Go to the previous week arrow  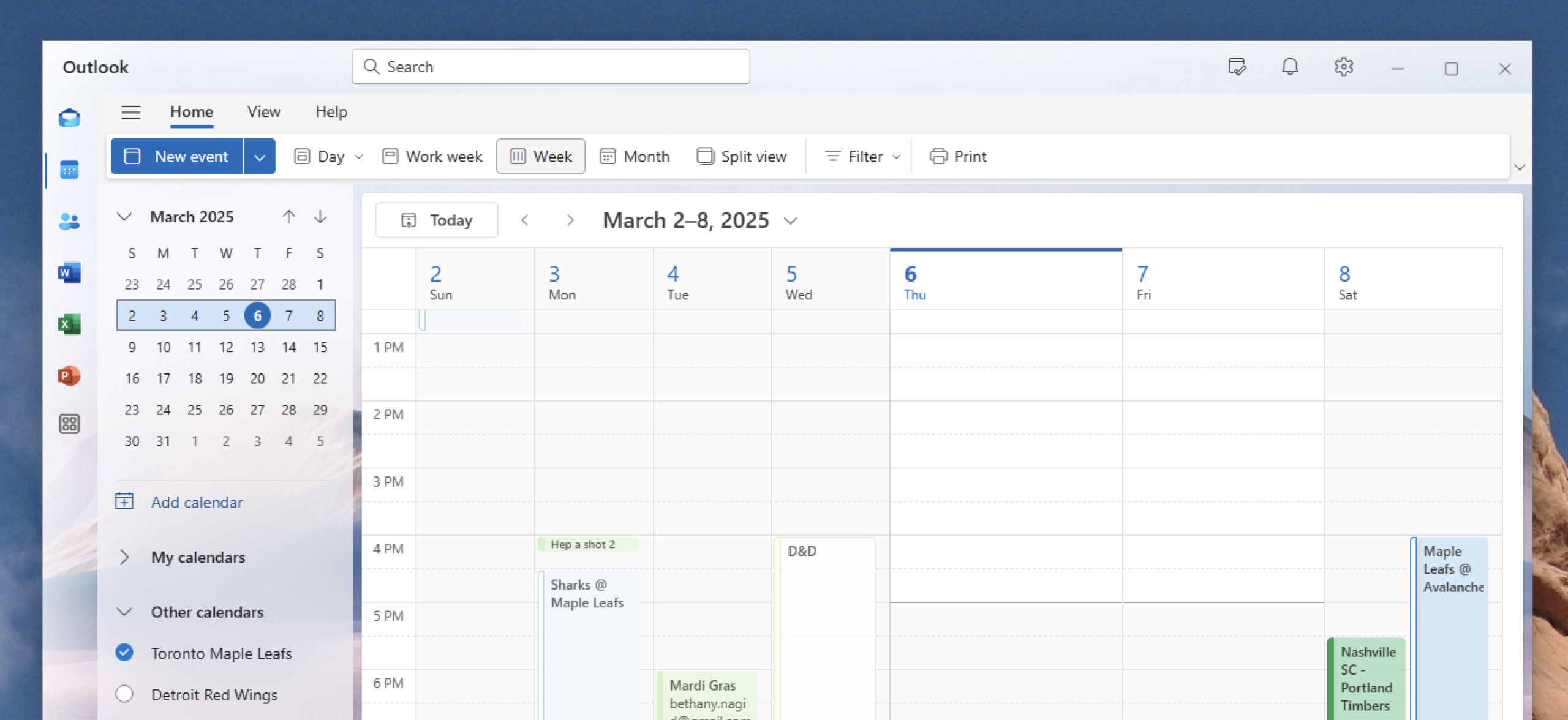pyautogui.click(x=525, y=220)
